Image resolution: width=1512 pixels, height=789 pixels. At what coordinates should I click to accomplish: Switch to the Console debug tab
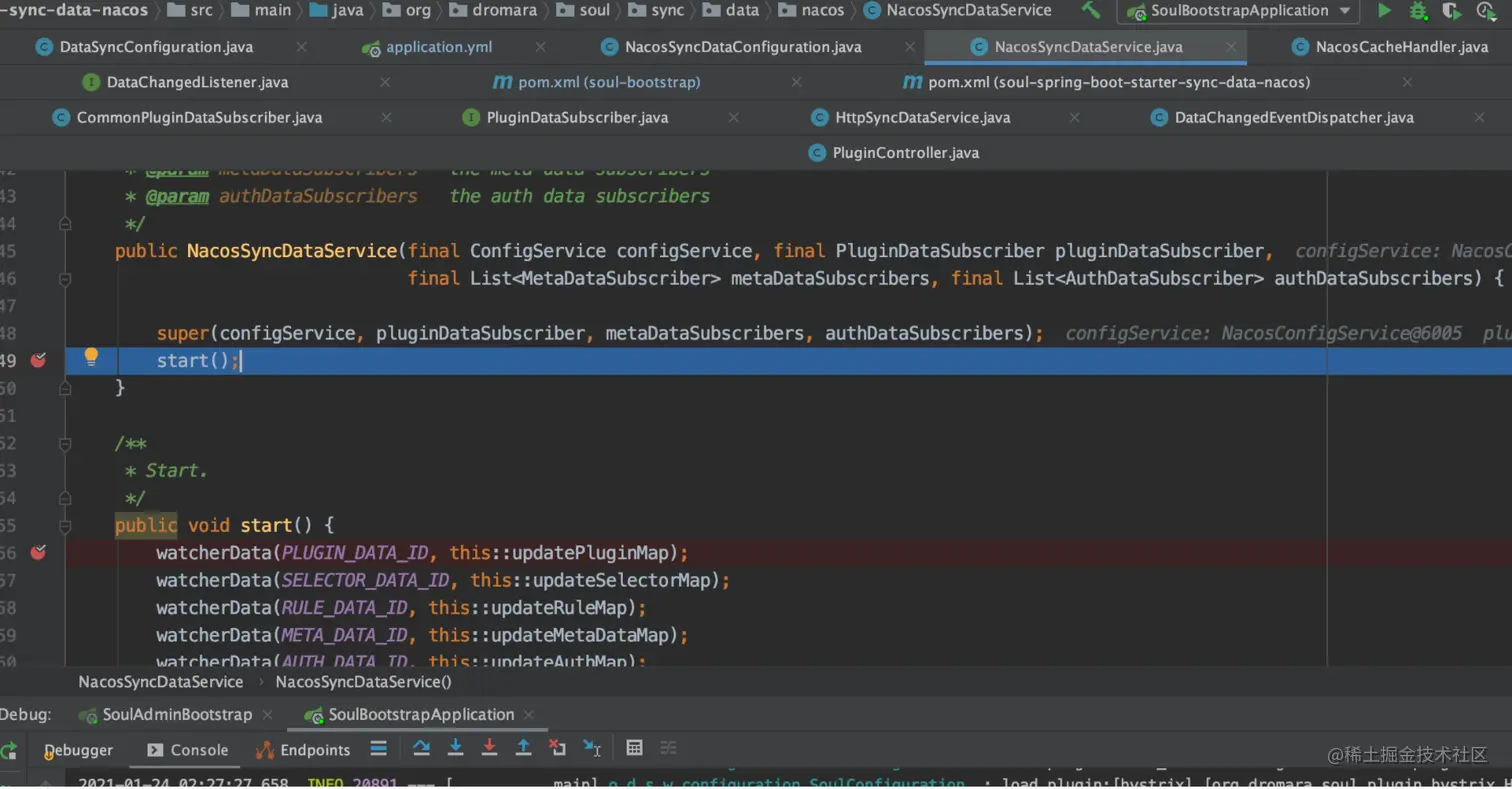pyautogui.click(x=188, y=750)
